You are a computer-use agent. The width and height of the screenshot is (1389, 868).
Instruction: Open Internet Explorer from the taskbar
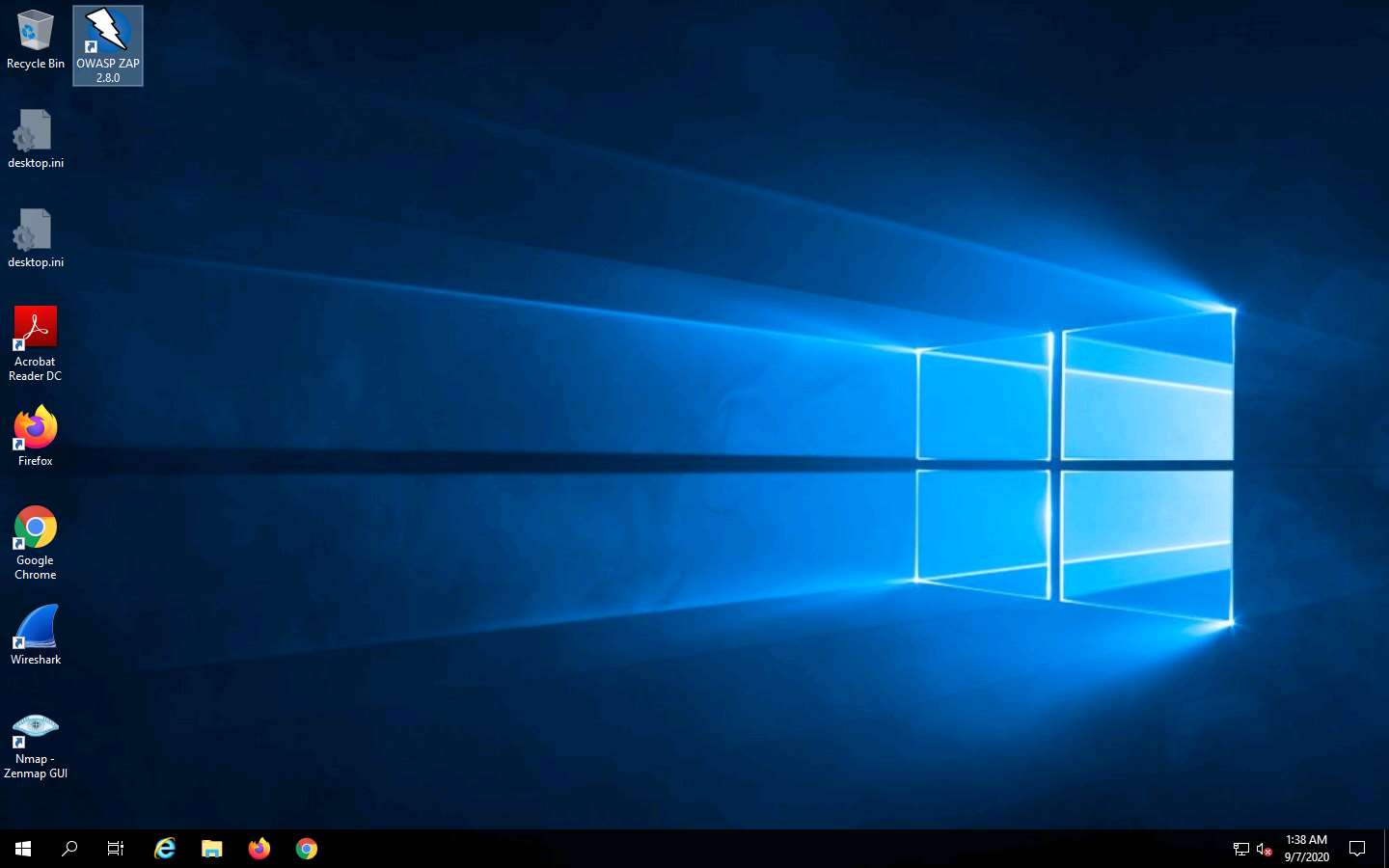(x=164, y=849)
